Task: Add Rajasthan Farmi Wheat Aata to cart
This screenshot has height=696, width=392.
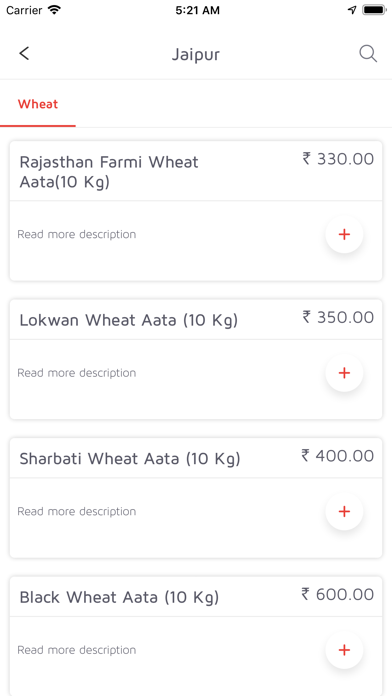Action: click(344, 234)
